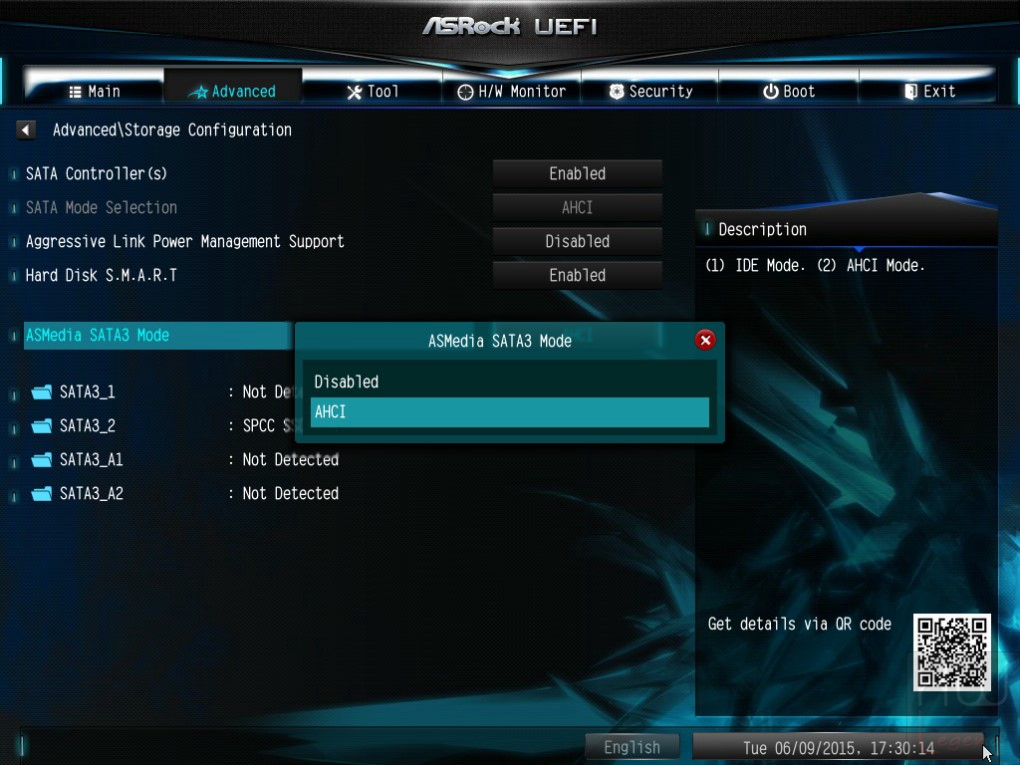Open Hard Disk S.M.A.R.T Enabled selector
Image resolution: width=1020 pixels, height=765 pixels.
577,275
